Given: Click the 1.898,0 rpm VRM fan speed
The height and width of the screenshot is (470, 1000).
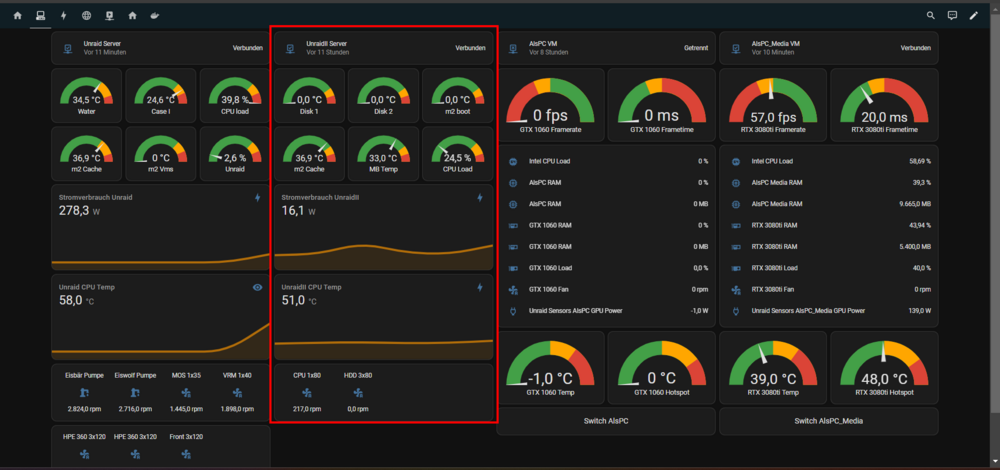Looking at the screenshot, I should [237, 409].
